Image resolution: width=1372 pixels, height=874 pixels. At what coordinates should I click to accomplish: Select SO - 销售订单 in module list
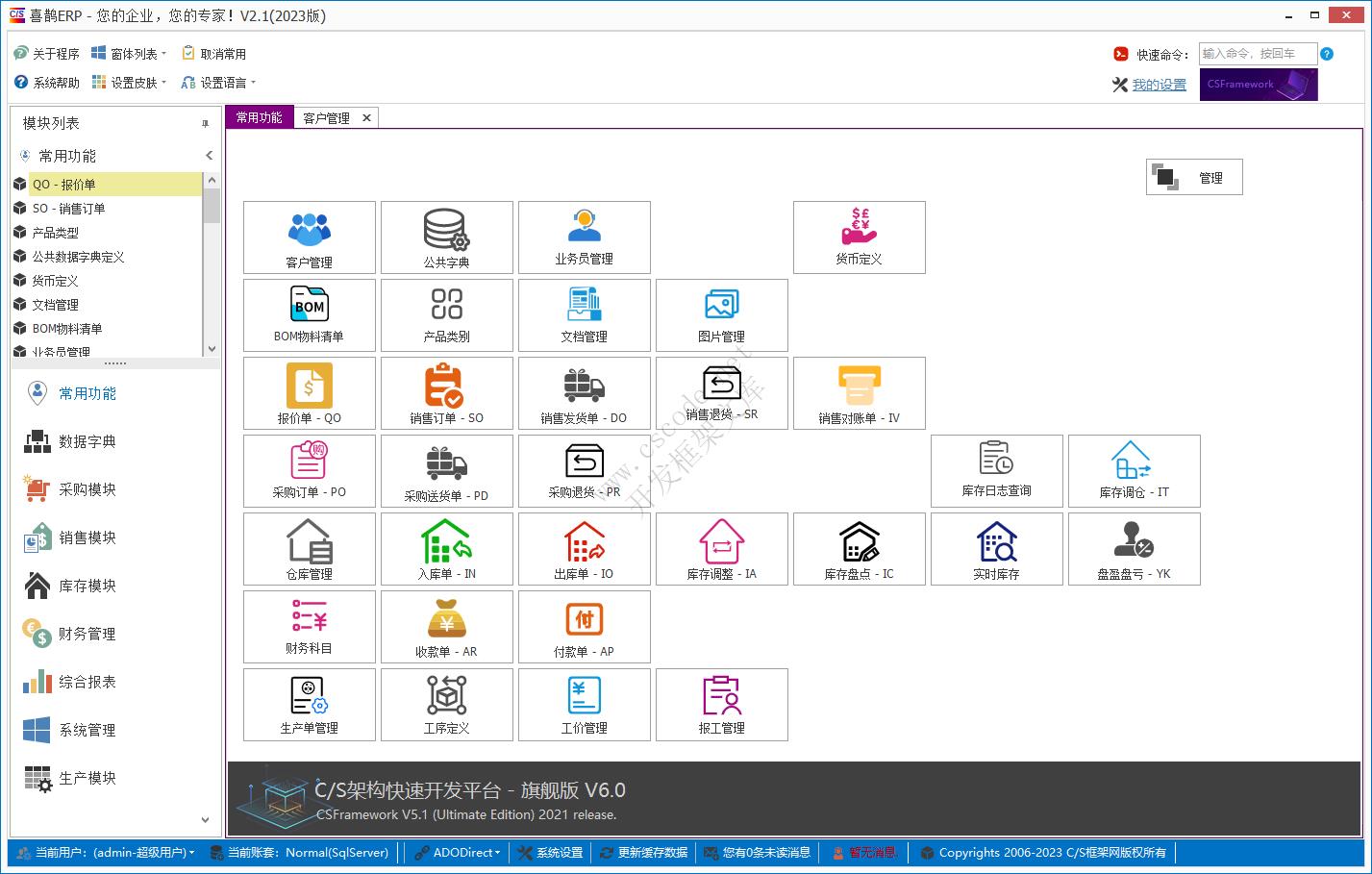tap(68, 209)
